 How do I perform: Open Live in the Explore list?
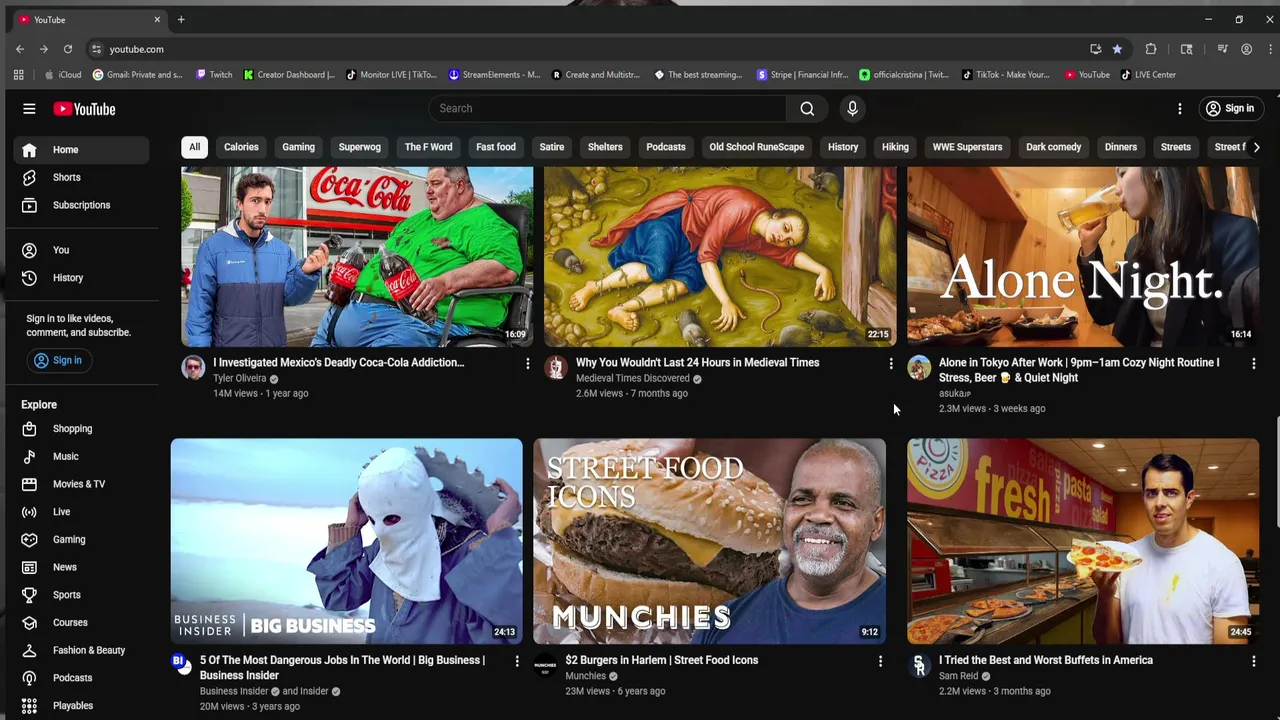[x=81, y=512]
